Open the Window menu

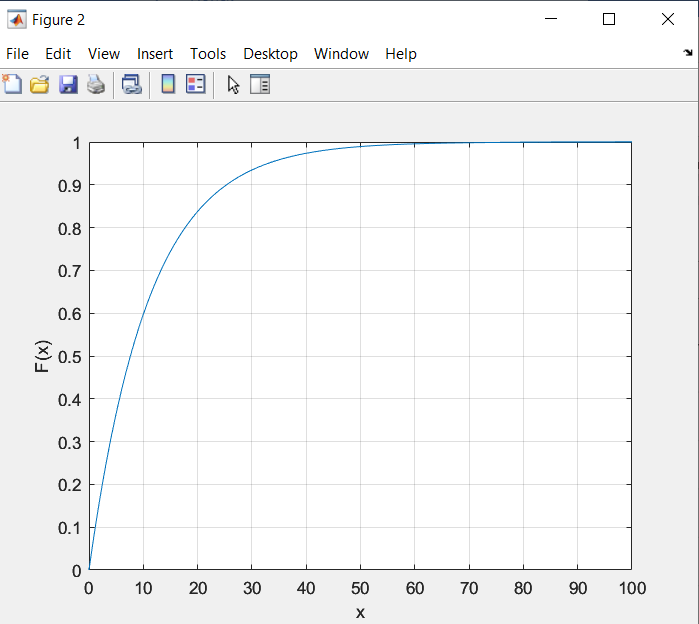click(341, 54)
